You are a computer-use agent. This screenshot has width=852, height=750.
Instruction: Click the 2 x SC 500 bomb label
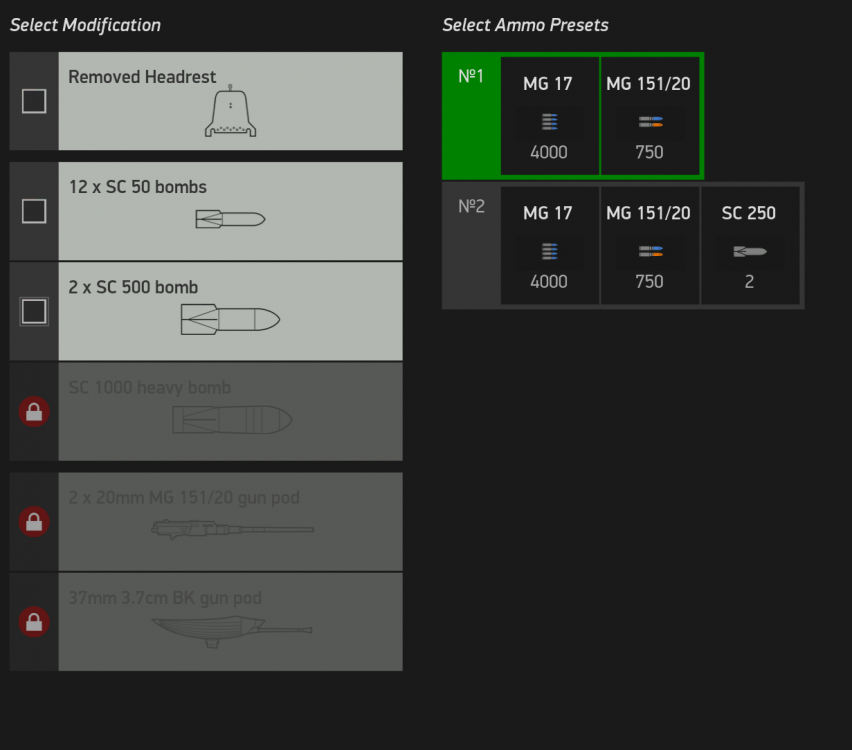pyautogui.click(x=133, y=287)
